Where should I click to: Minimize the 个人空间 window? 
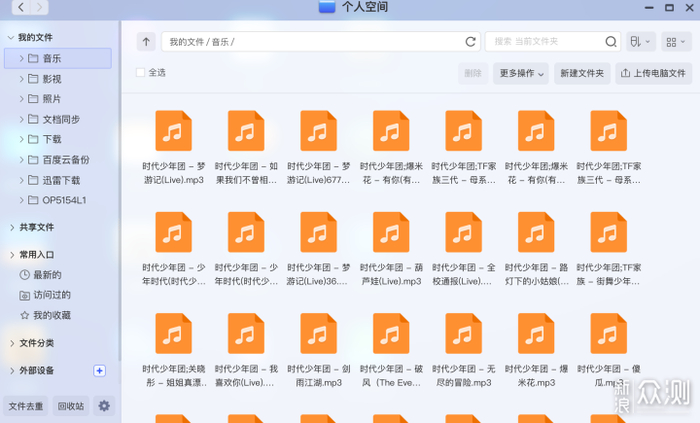[x=649, y=8]
